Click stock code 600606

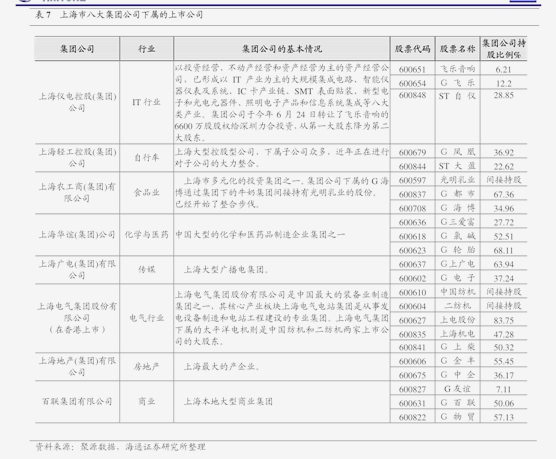pos(412,361)
